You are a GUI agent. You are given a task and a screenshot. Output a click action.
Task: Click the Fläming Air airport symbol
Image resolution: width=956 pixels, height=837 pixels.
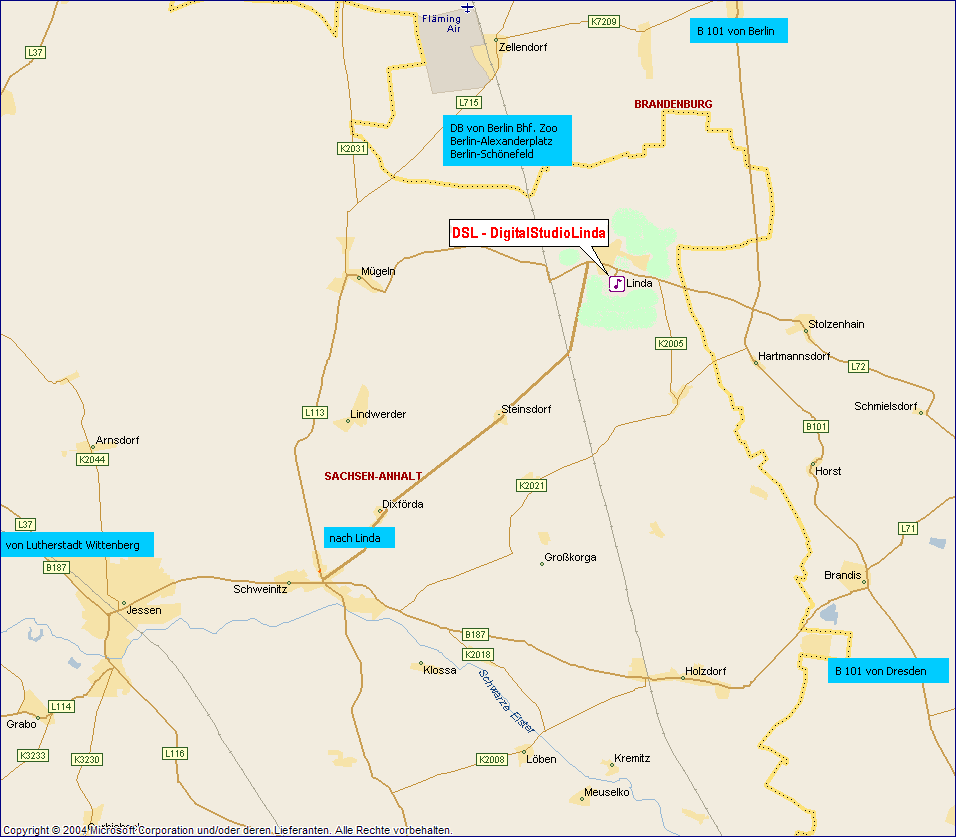(467, 7)
